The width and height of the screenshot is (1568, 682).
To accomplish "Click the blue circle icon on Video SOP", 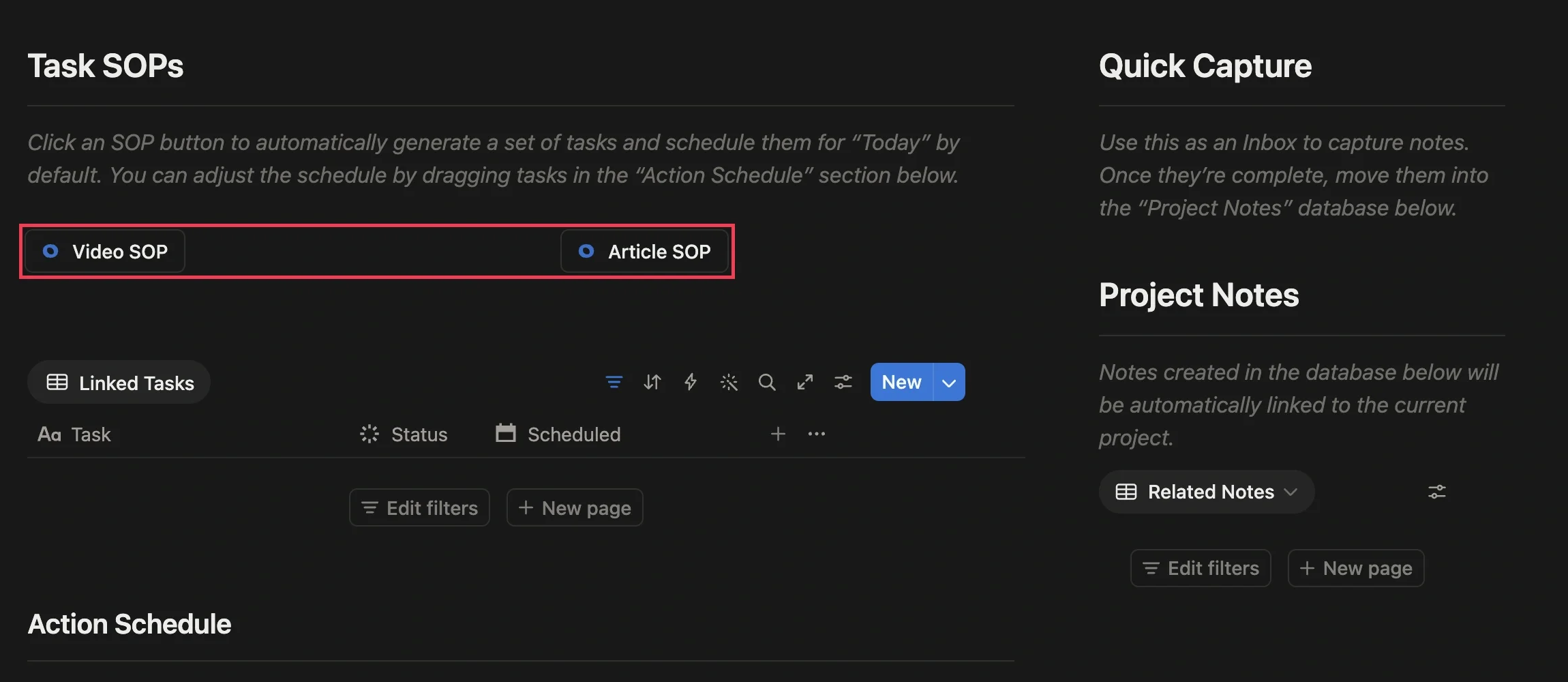I will (50, 251).
